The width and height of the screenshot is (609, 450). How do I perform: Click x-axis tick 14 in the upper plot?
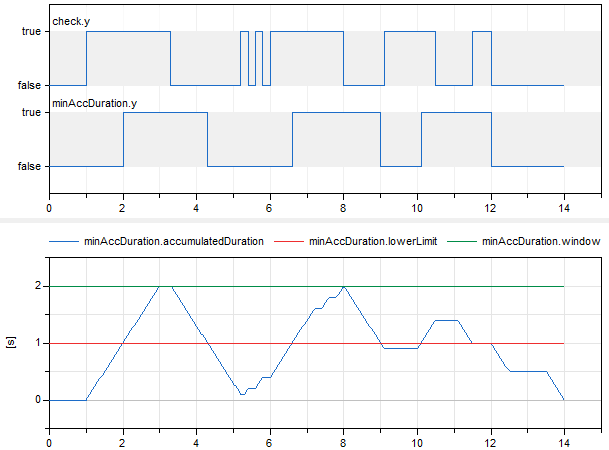[564, 208]
